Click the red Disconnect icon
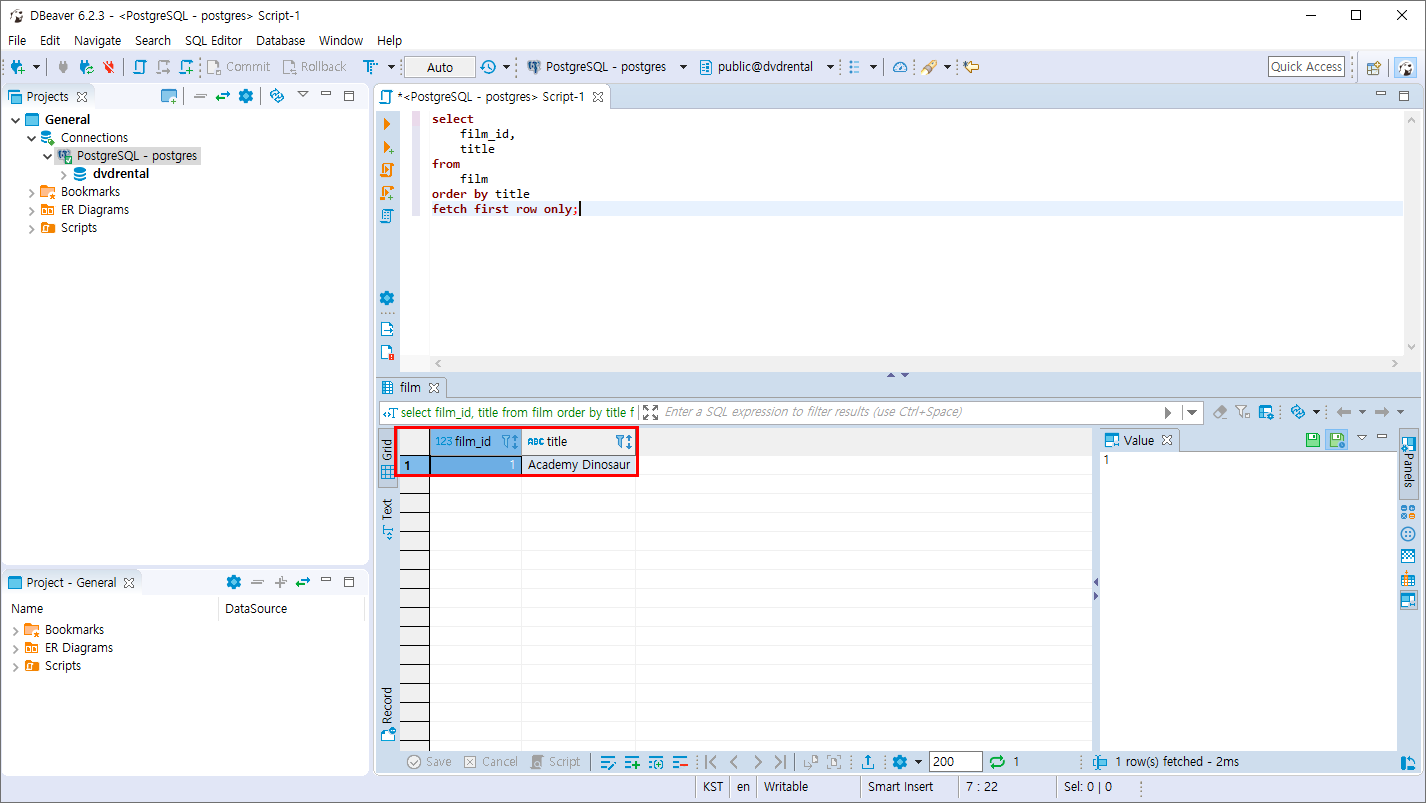This screenshot has height=803, width=1426. (109, 67)
